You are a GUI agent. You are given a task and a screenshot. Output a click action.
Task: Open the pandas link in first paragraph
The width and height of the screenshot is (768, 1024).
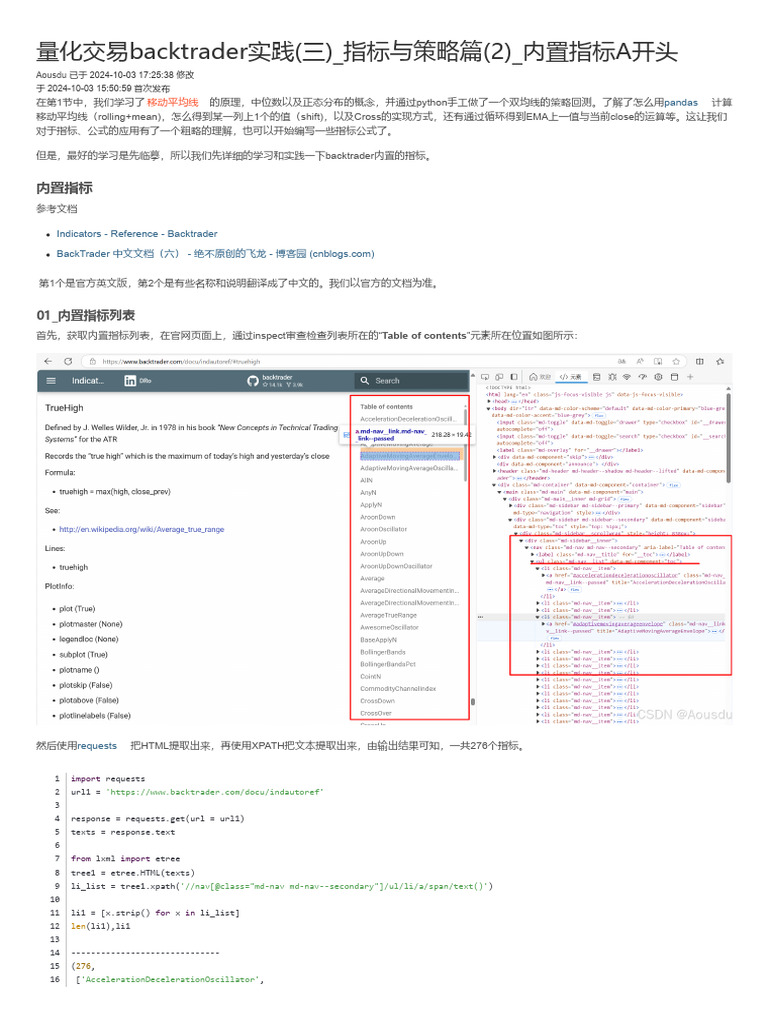[x=681, y=103]
